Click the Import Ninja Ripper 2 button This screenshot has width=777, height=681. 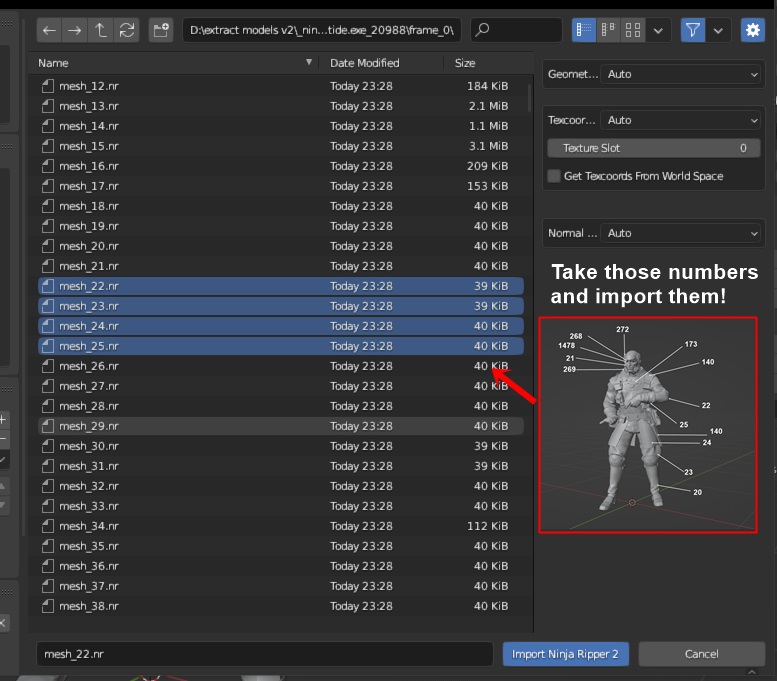[565, 654]
